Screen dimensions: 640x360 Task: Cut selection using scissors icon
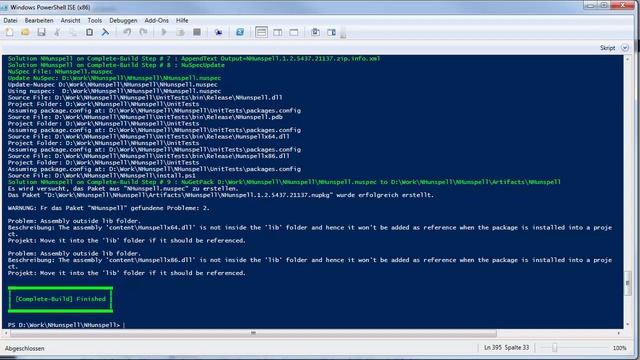[x=57, y=32]
